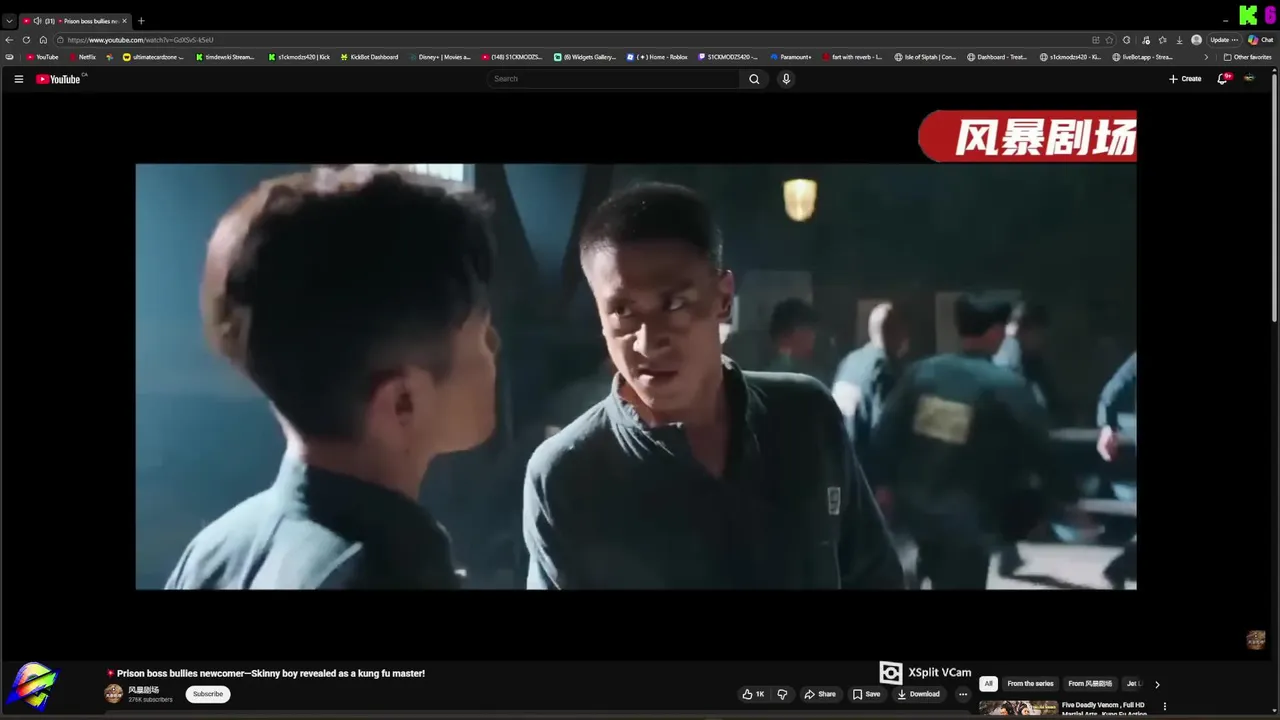The height and width of the screenshot is (720, 1280).
Task: Save video to playlist
Action: click(866, 694)
